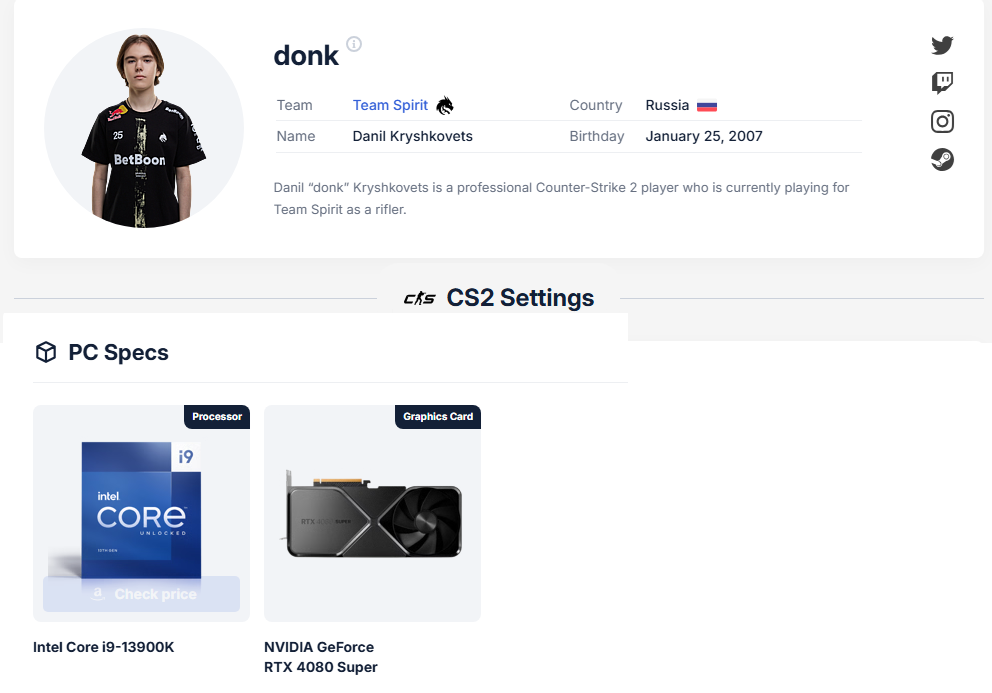Click the Processor label badge

(x=217, y=416)
